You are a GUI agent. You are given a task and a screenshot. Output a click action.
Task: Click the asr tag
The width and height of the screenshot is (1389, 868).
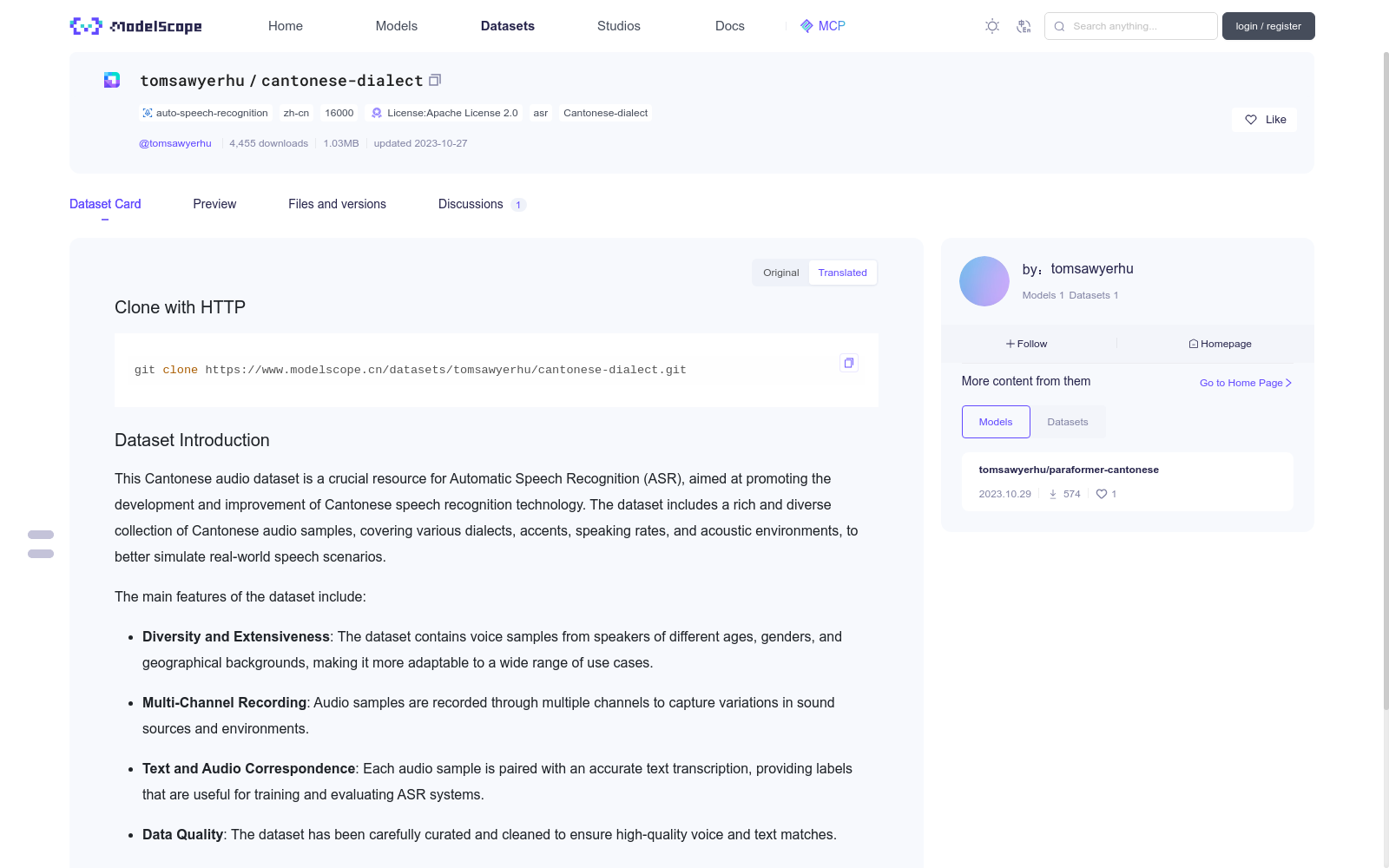click(x=541, y=113)
